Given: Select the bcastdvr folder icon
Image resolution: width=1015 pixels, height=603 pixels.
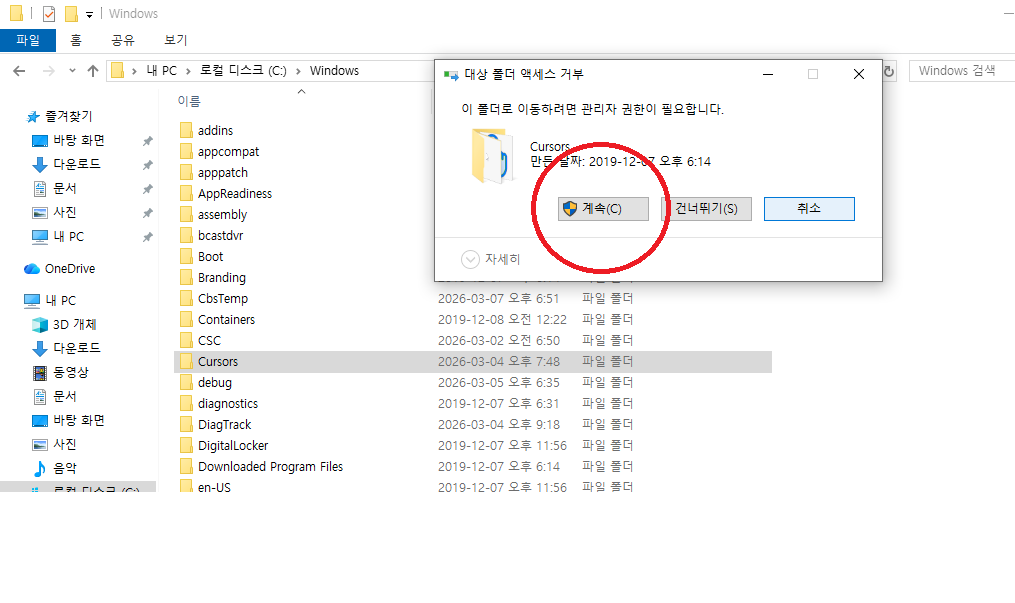Looking at the screenshot, I should (186, 236).
